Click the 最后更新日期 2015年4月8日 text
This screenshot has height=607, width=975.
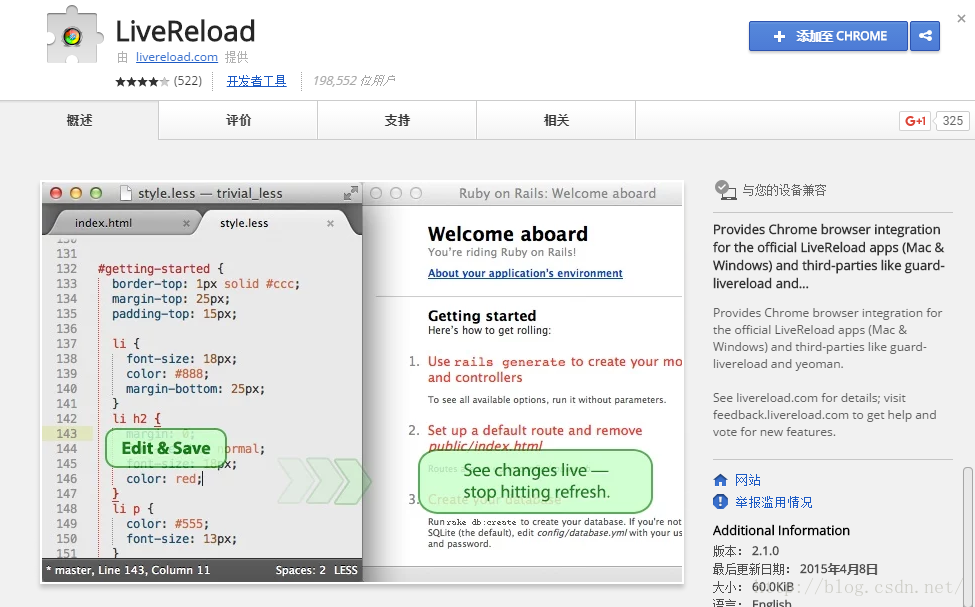[x=795, y=569]
